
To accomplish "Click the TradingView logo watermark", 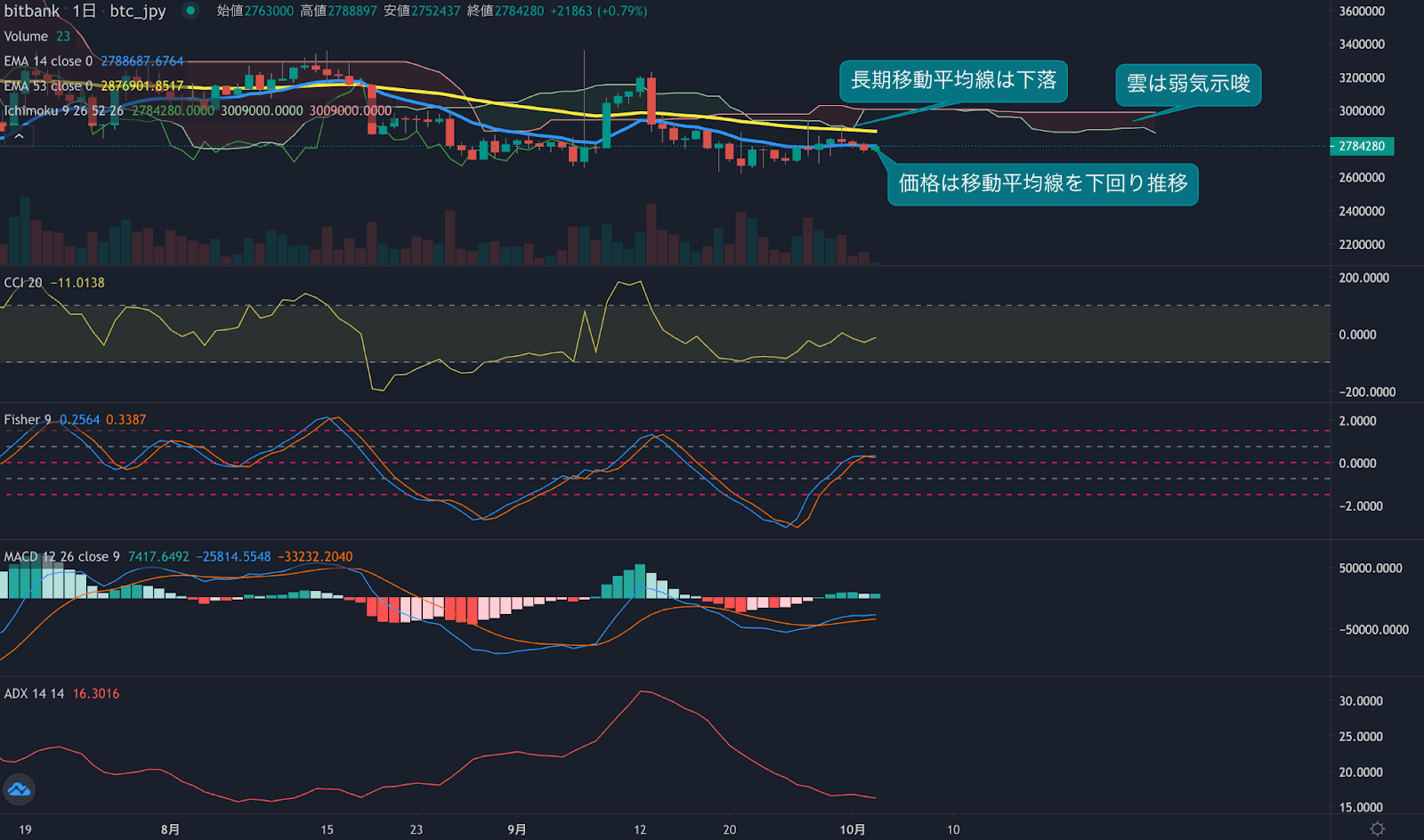I will [x=18, y=789].
